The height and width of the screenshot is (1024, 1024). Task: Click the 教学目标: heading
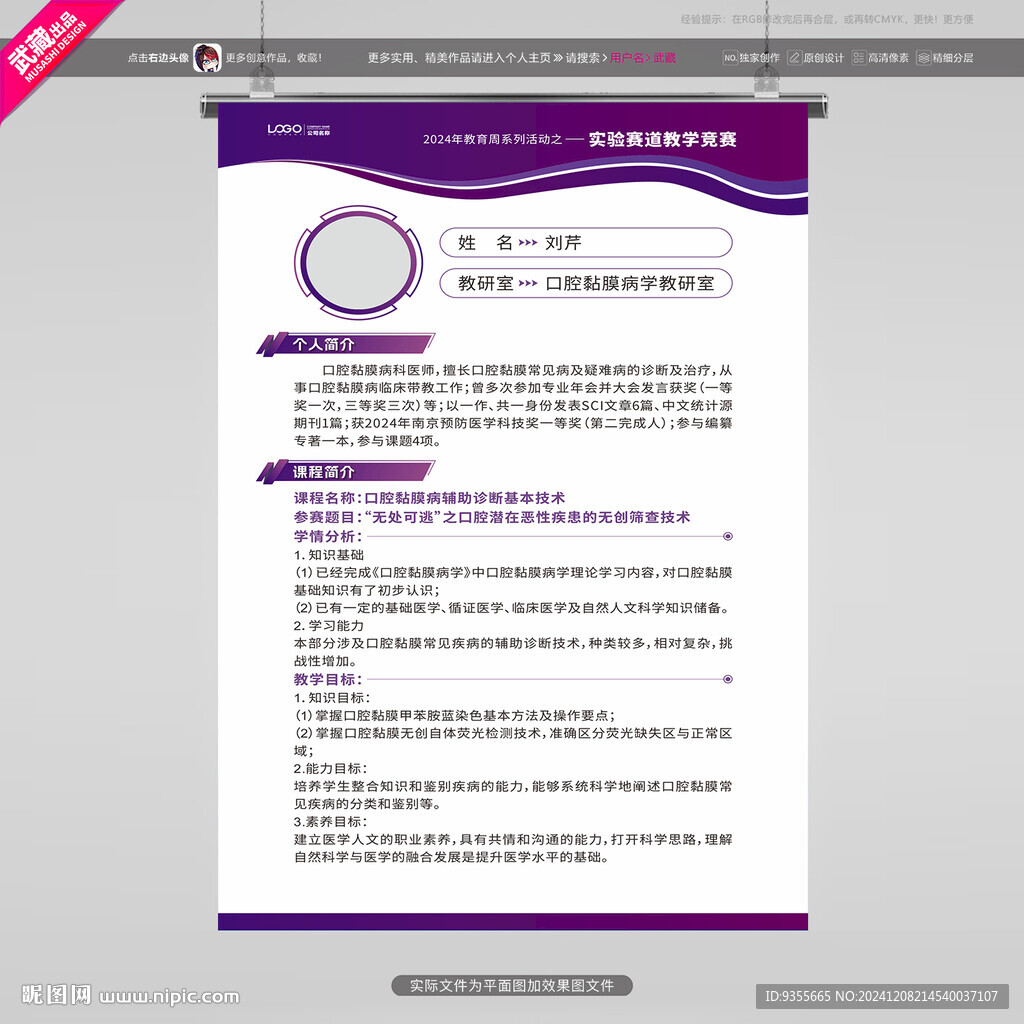point(328,679)
